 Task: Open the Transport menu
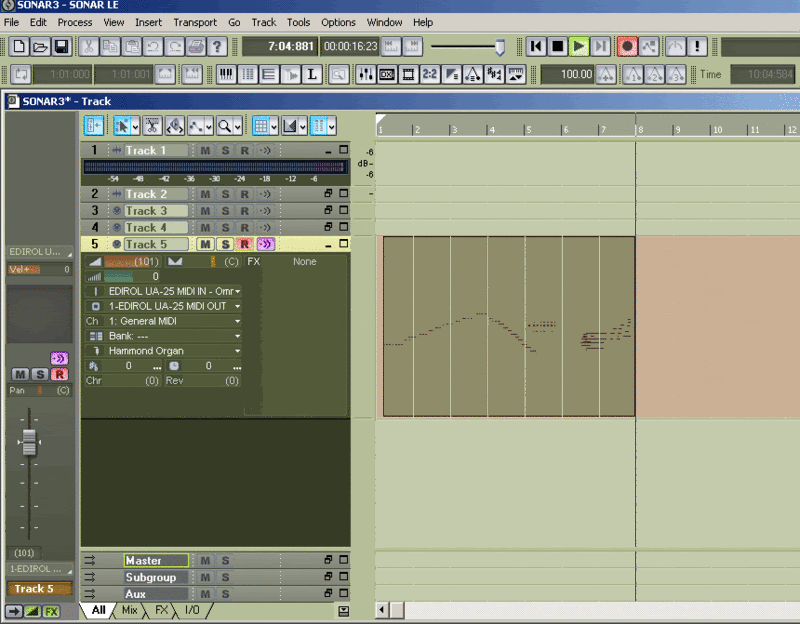coord(194,22)
